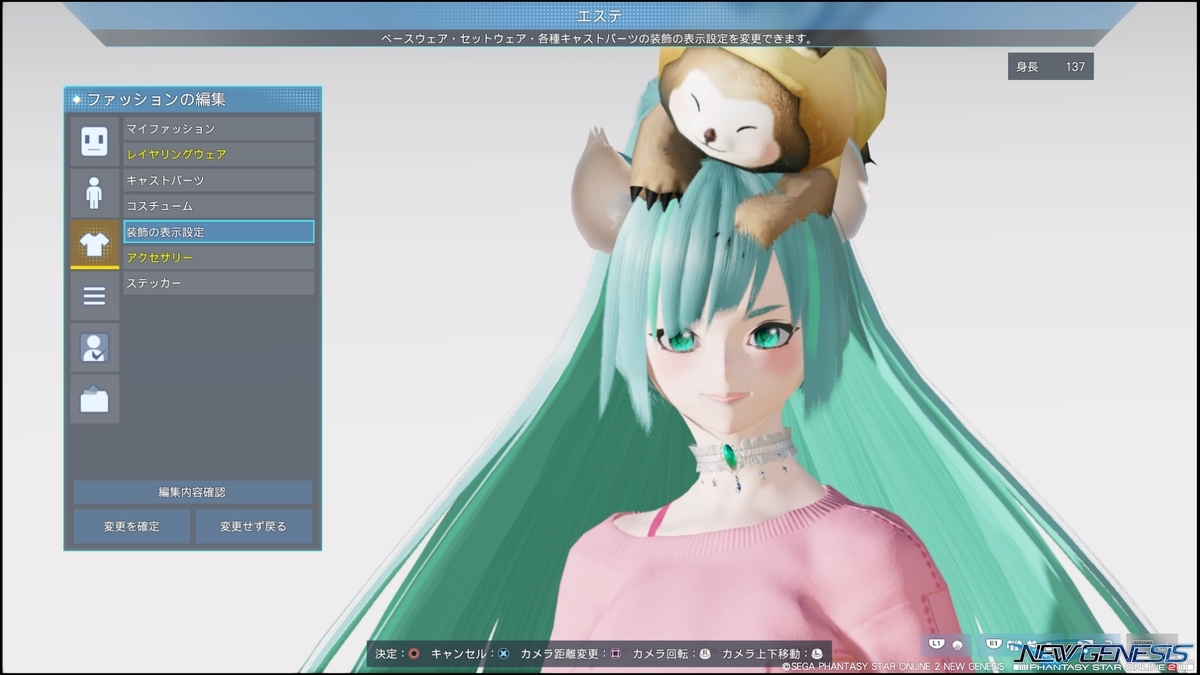This screenshot has width=1200, height=675.
Task: Select the face editing category icon
Action: 94,141
